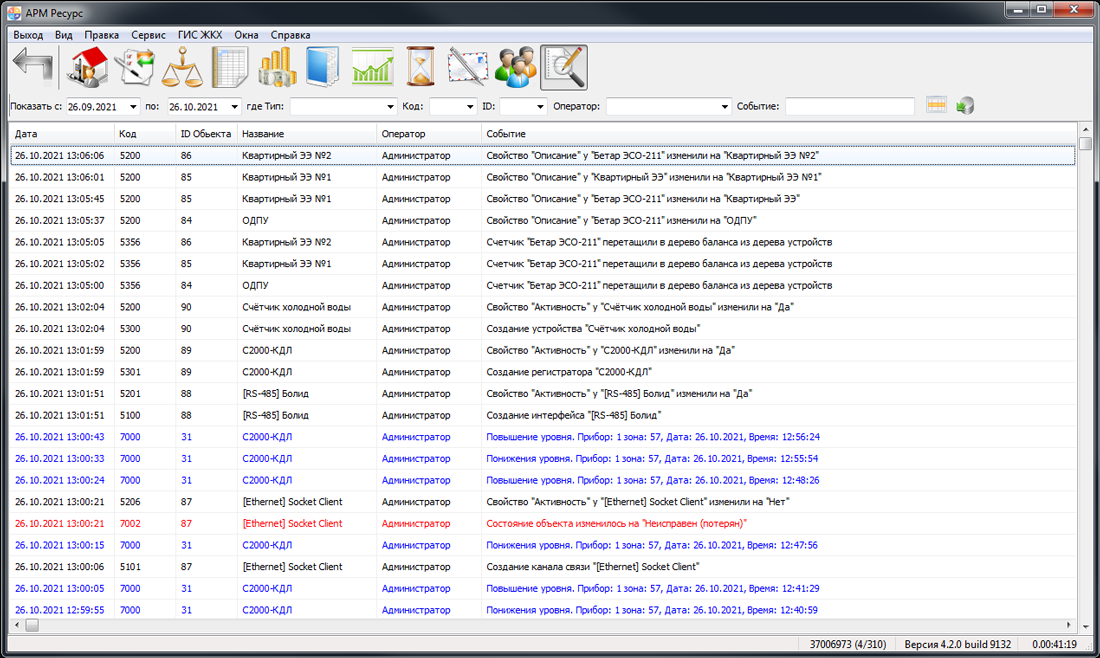1100x658 pixels.
Task: Expand the 'Код' filter dropdown
Action: coord(467,107)
